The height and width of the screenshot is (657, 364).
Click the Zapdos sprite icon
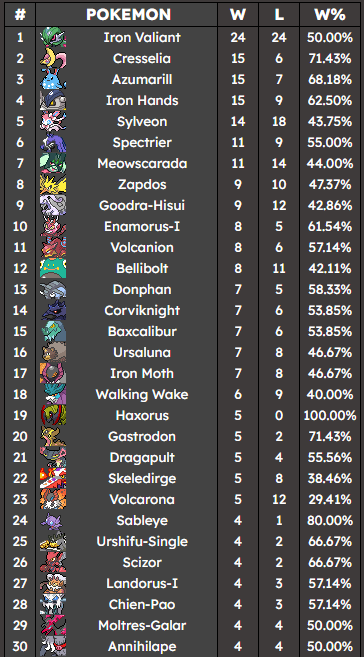click(53, 185)
